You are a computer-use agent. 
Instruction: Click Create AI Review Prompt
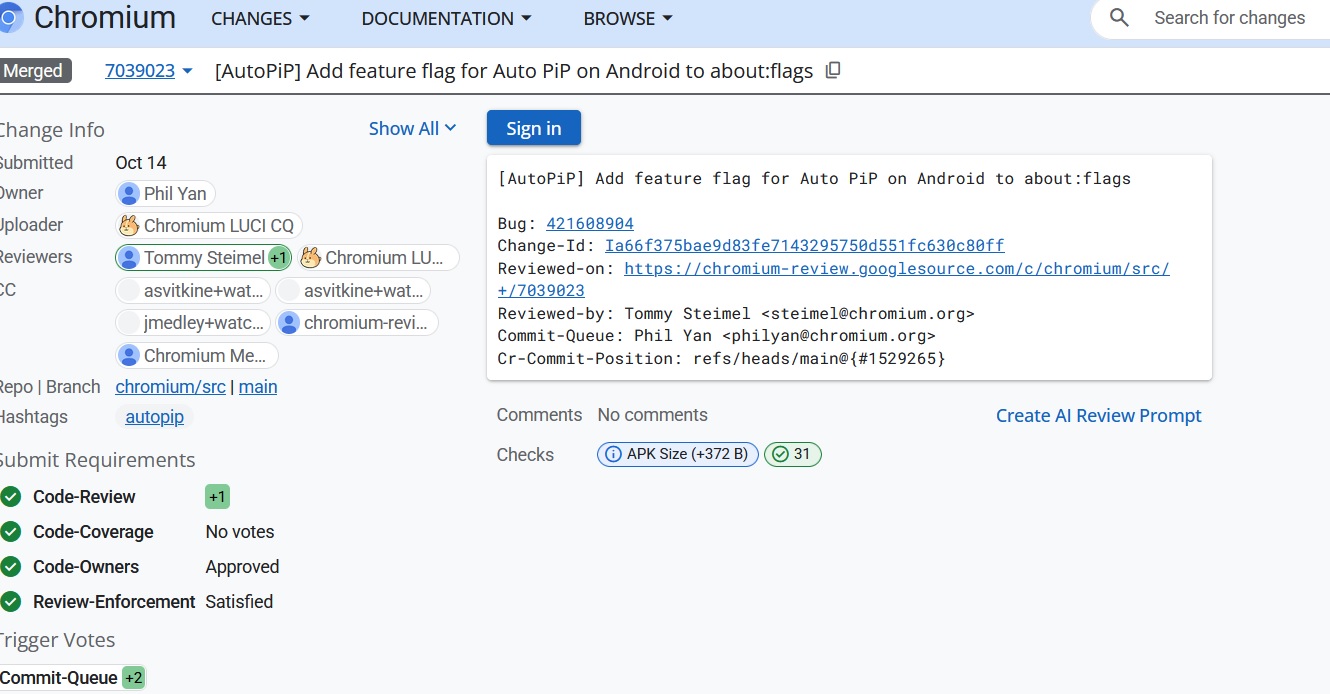point(1098,416)
